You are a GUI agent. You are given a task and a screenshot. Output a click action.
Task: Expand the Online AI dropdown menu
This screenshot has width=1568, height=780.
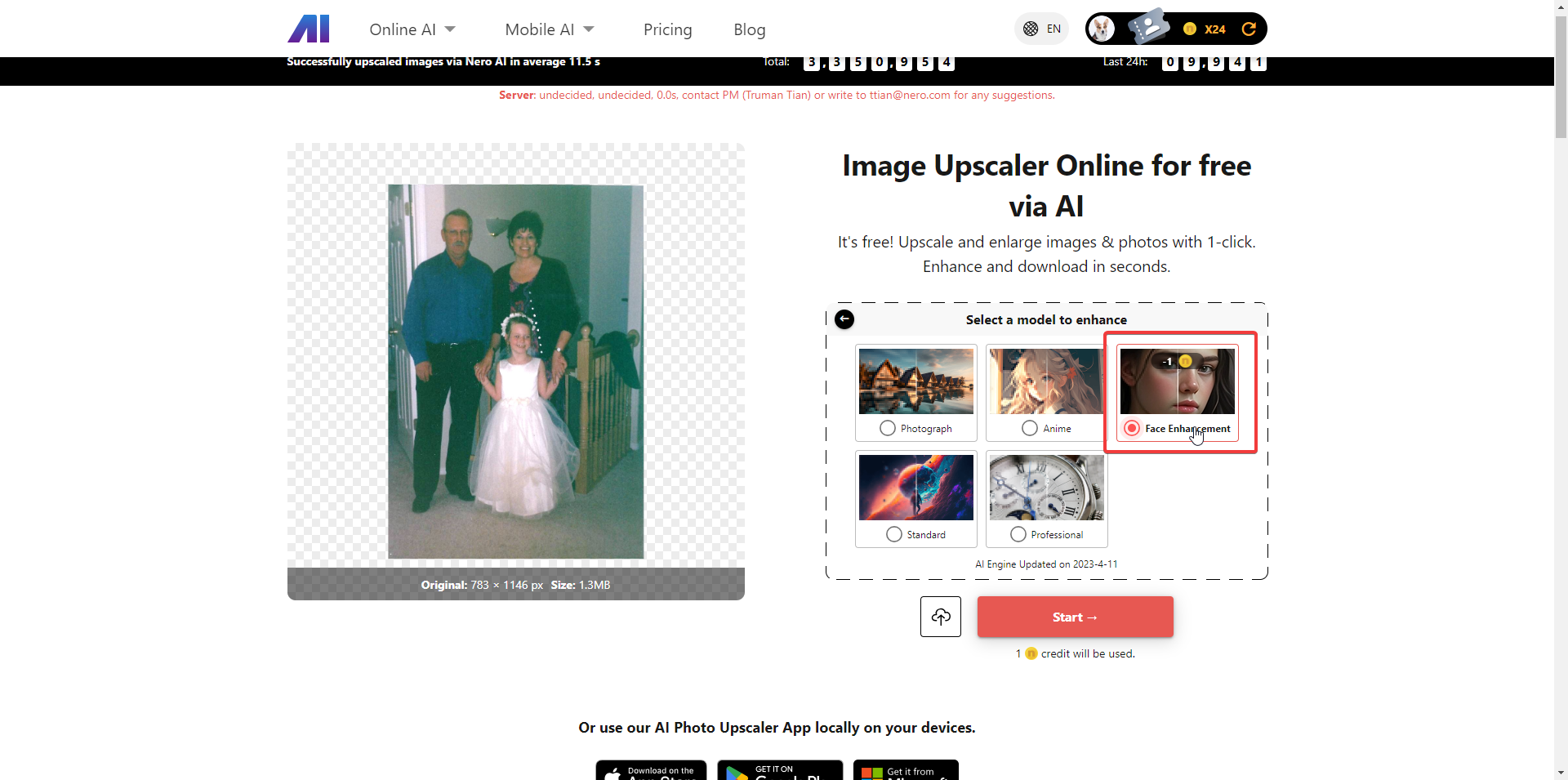[412, 29]
